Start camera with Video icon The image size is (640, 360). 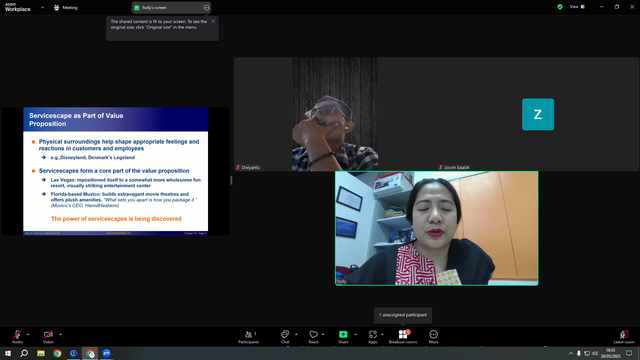click(x=48, y=337)
